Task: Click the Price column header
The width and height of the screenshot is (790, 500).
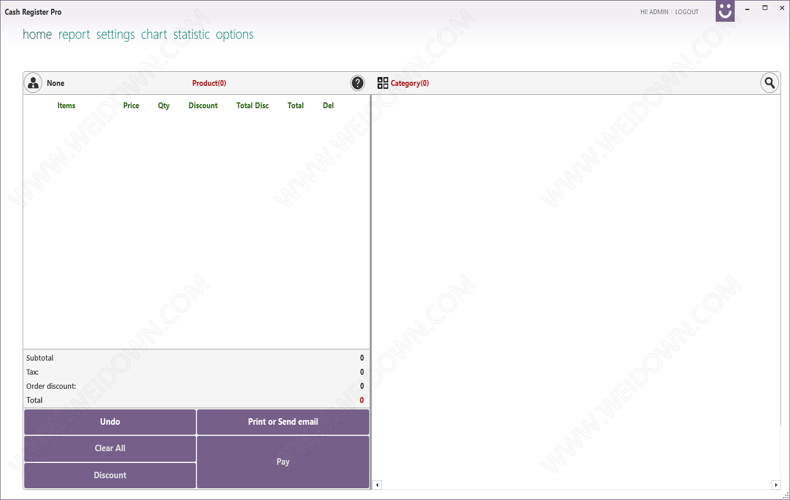Action: (x=131, y=105)
